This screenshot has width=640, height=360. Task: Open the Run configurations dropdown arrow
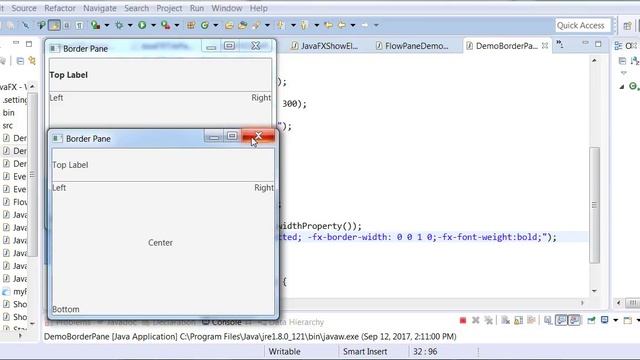pyautogui.click(x=153, y=25)
